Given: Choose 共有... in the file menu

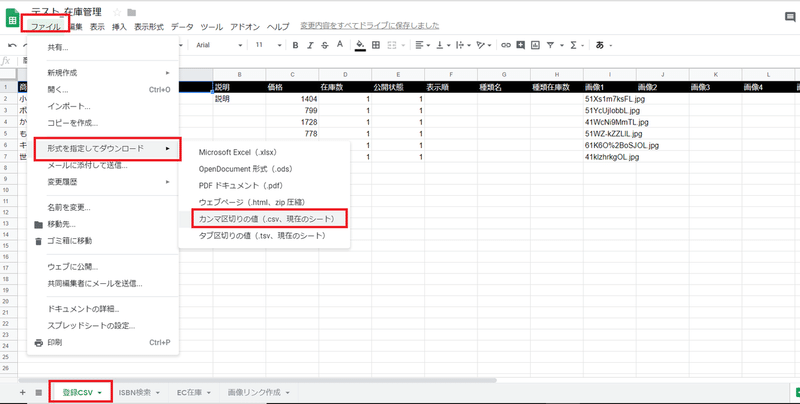Looking at the screenshot, I should (103, 47).
